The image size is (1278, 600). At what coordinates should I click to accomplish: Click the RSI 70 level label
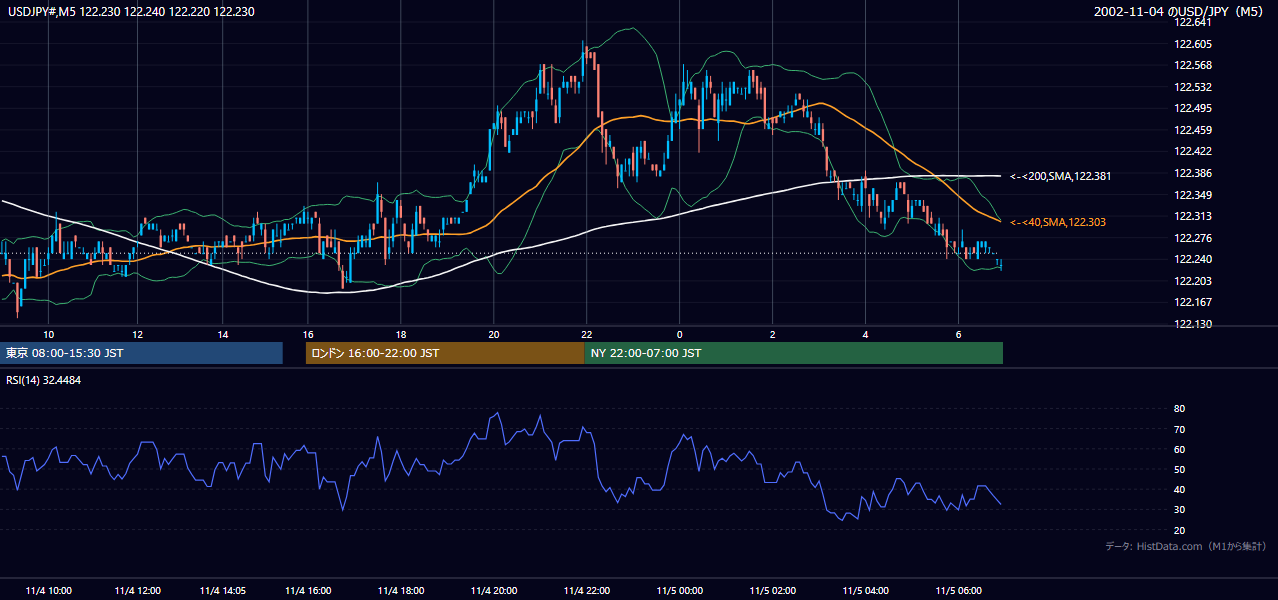(1179, 429)
